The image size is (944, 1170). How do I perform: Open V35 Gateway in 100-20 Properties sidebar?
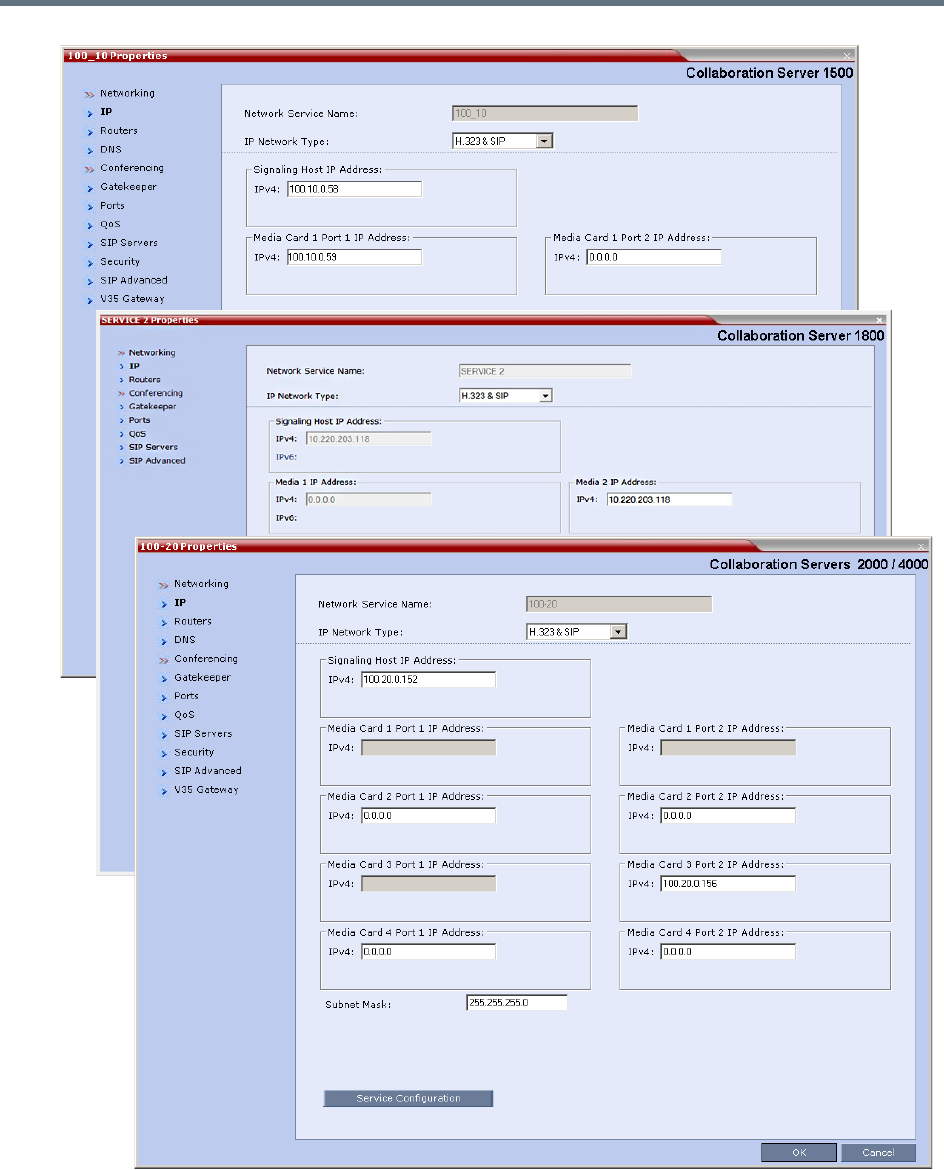(x=206, y=789)
